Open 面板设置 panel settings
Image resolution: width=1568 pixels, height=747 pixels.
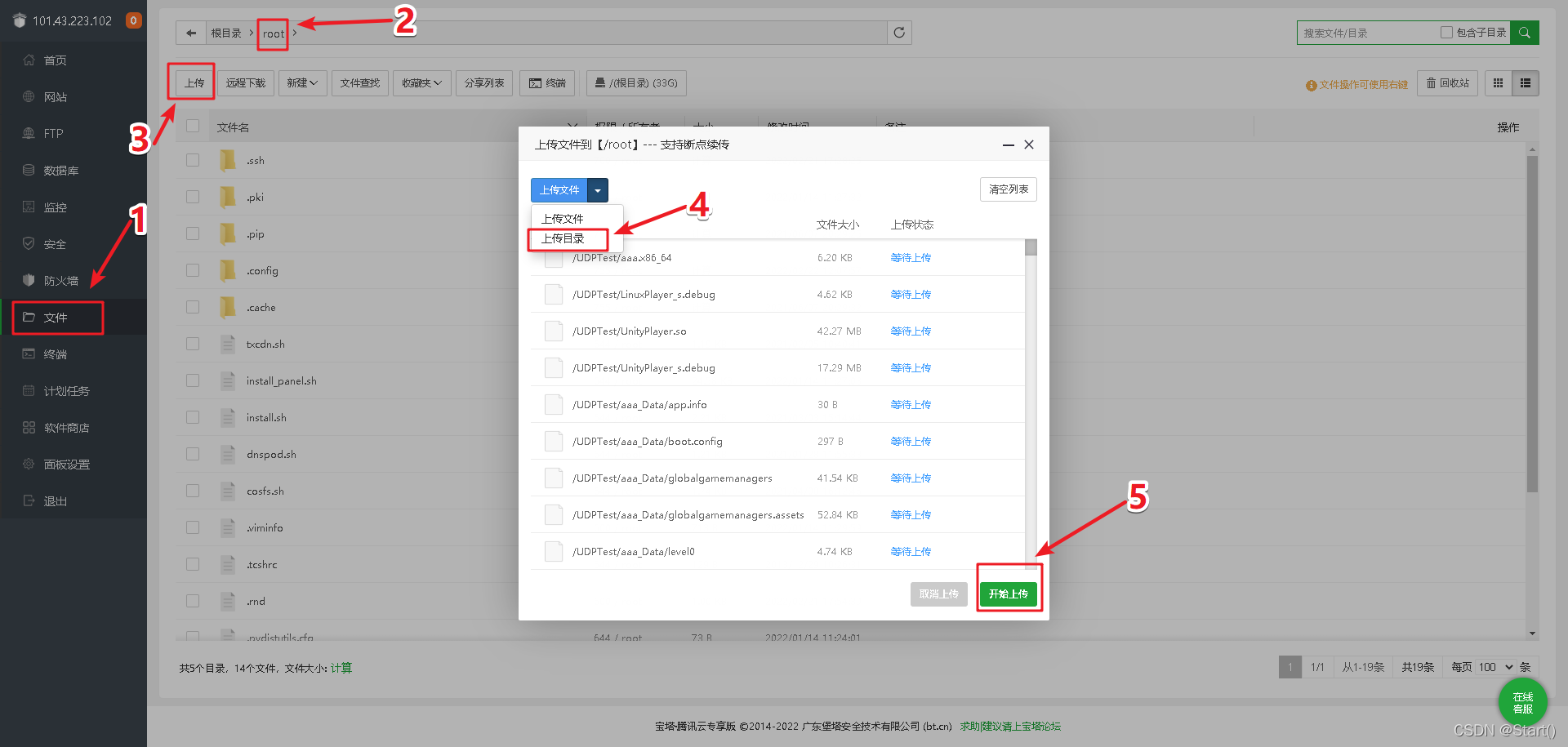tap(67, 465)
